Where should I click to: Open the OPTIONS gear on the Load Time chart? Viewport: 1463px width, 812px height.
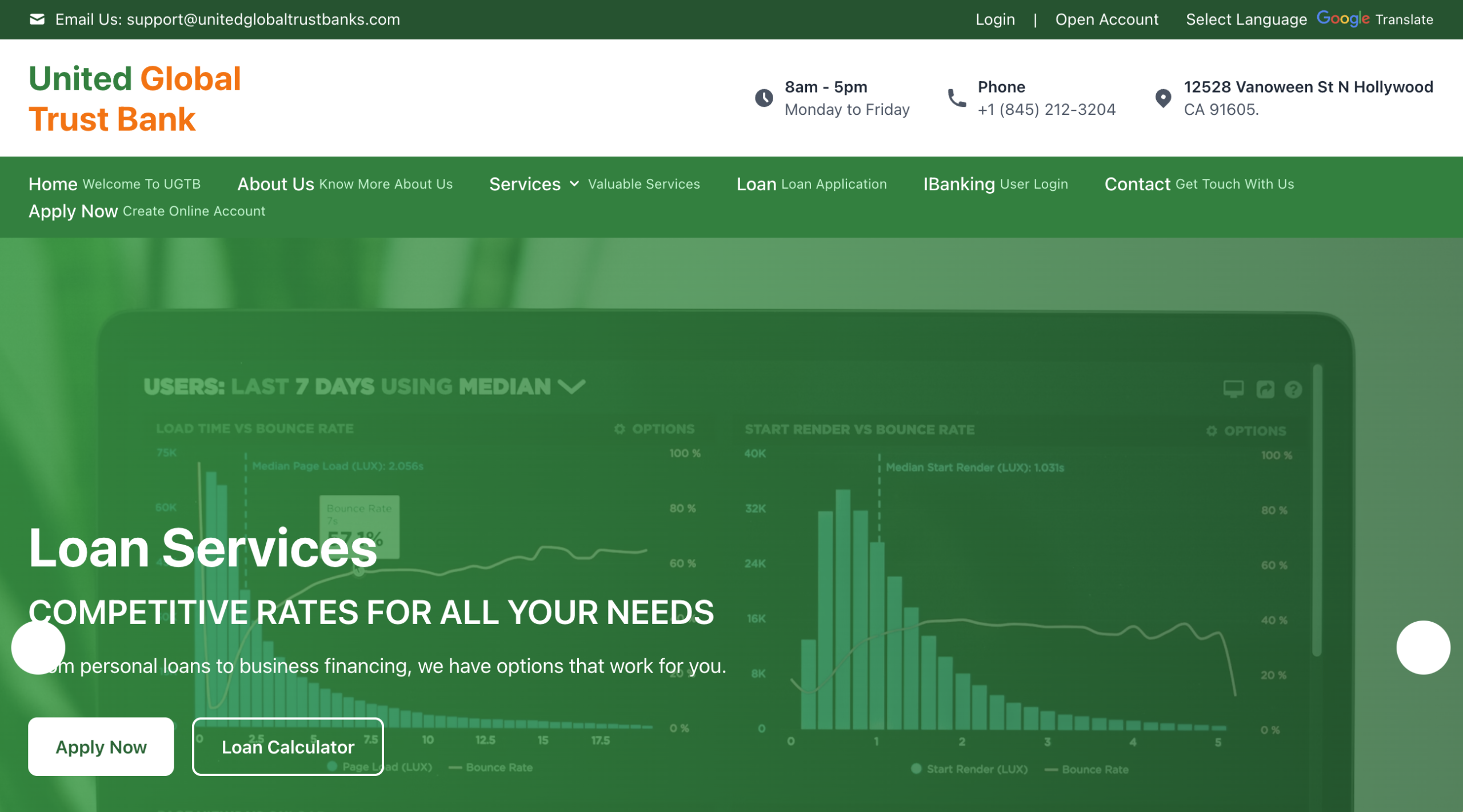tap(619, 429)
